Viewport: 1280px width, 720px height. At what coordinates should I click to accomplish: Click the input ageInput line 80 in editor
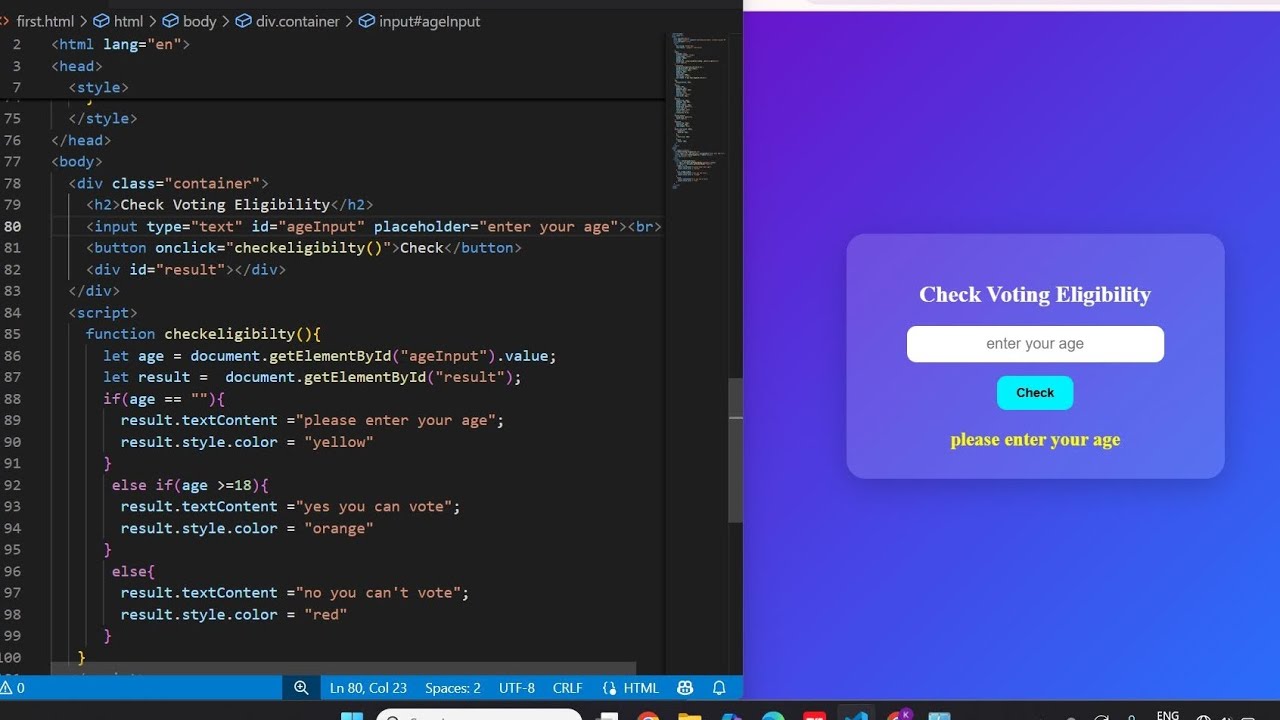[373, 226]
